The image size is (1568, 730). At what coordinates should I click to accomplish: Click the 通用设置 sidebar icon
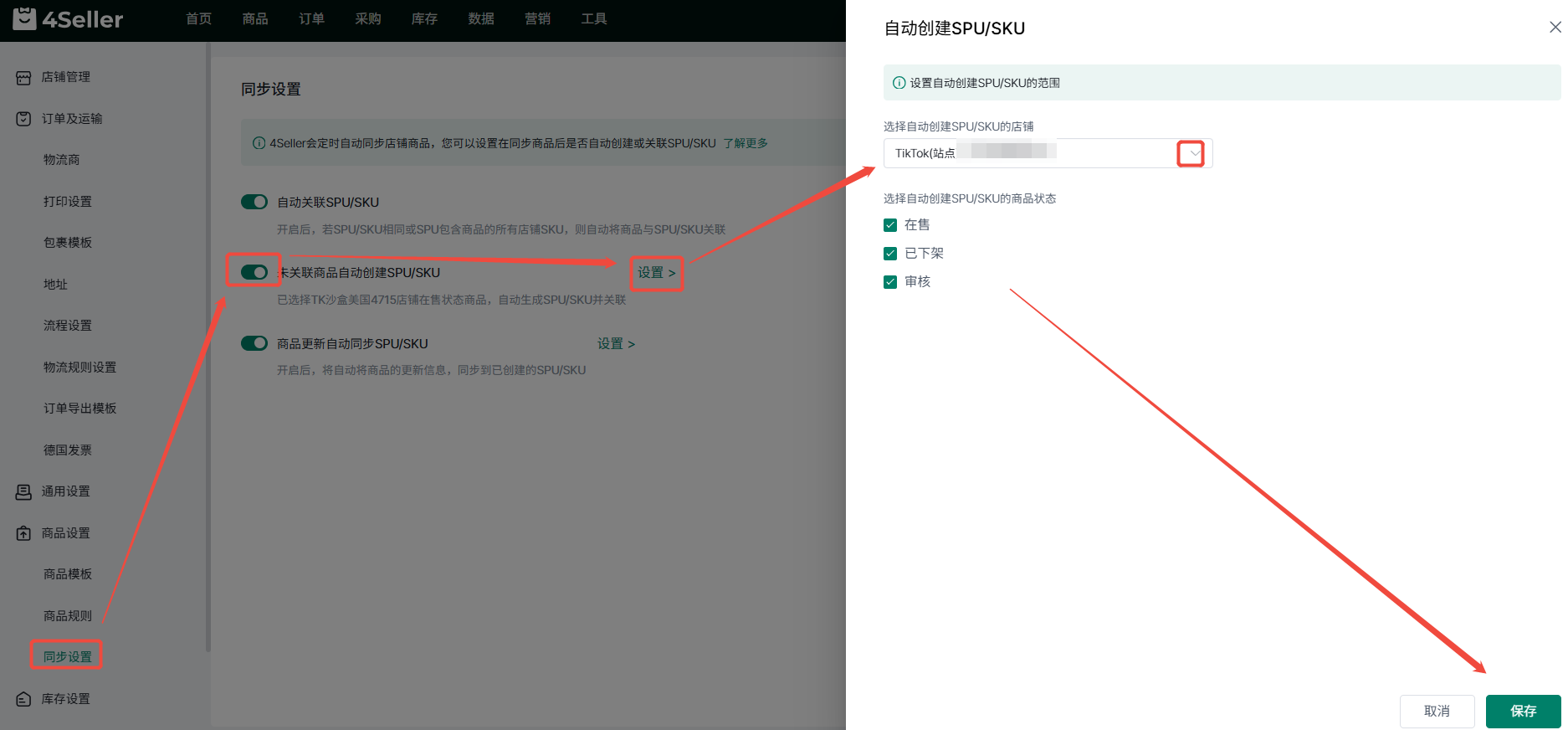[23, 491]
